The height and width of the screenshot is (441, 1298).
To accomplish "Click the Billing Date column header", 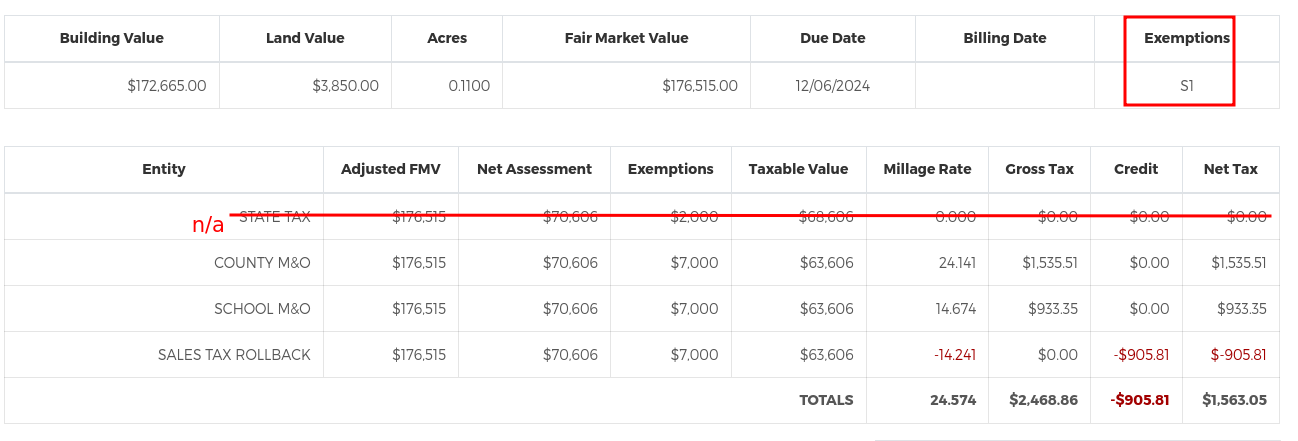I will 1005,38.
